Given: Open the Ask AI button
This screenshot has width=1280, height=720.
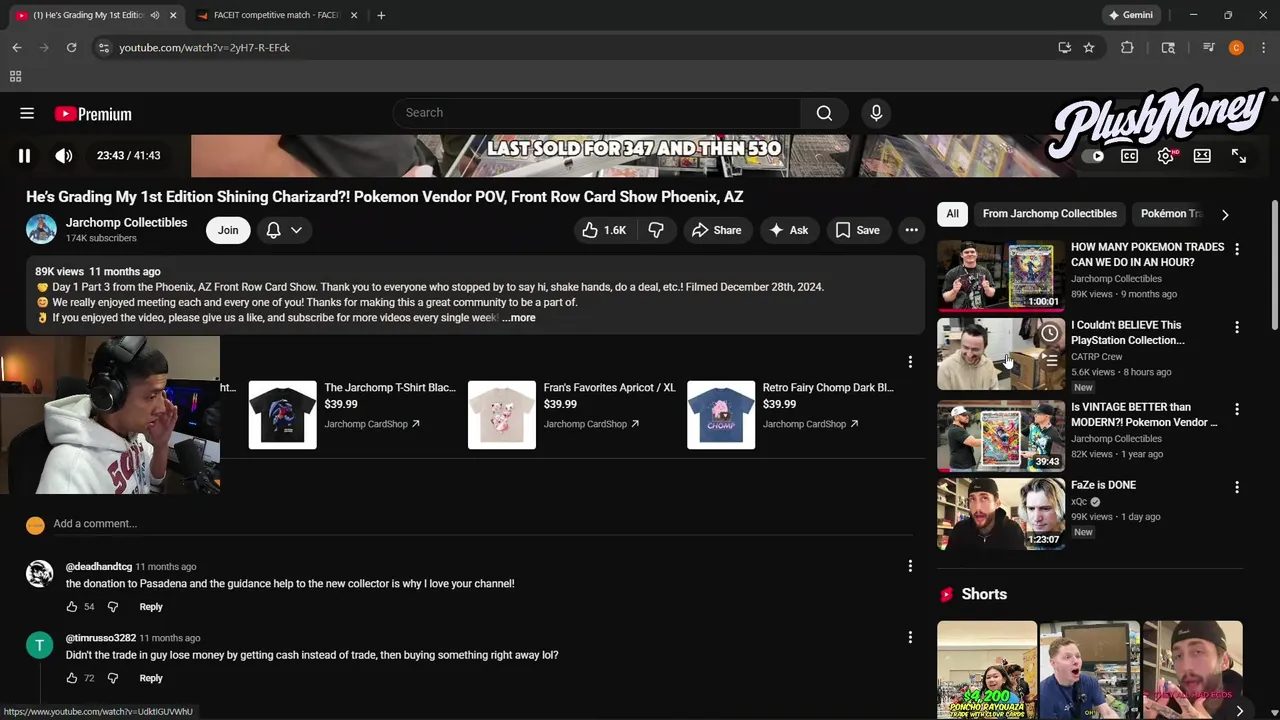Looking at the screenshot, I should pos(788,230).
